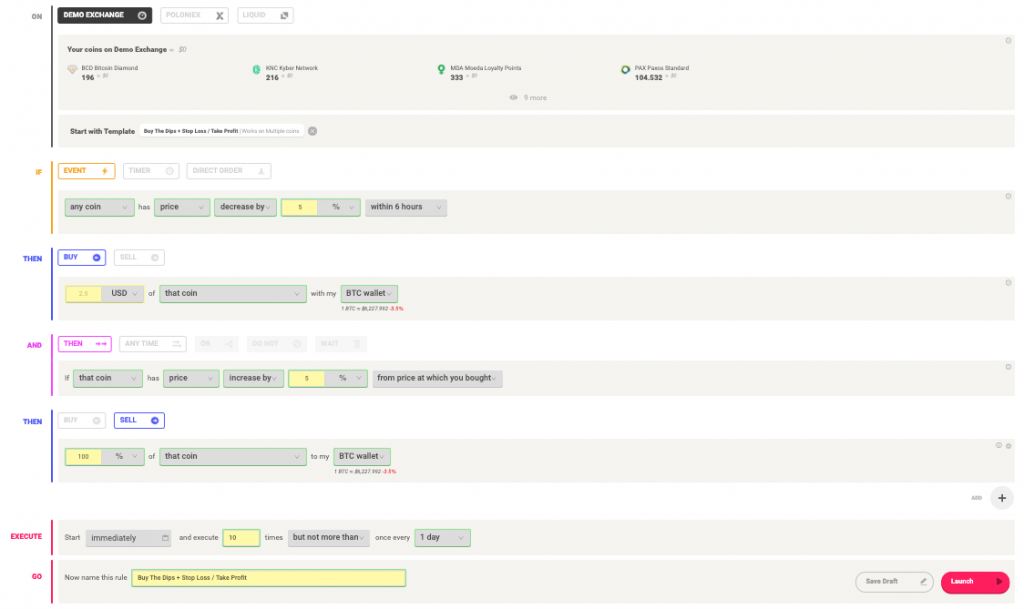Screen dimensions: 1024x609
Task: Click the options icon of the IF condition
Action: click(1008, 196)
